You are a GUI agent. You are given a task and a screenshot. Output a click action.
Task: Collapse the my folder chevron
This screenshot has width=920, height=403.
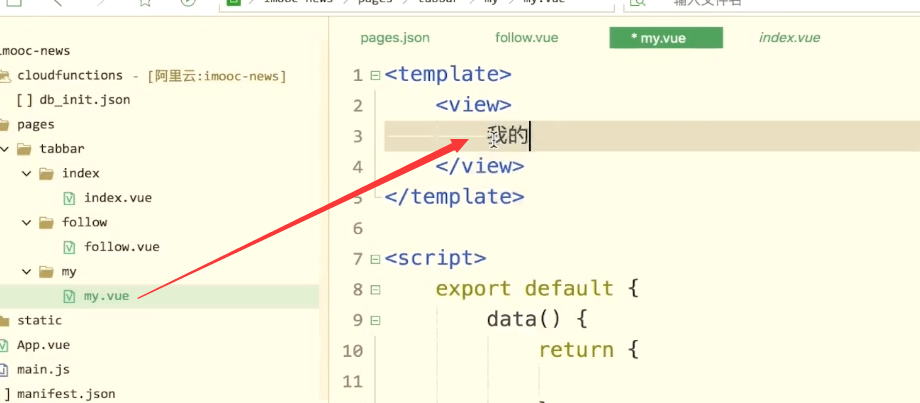click(x=26, y=272)
